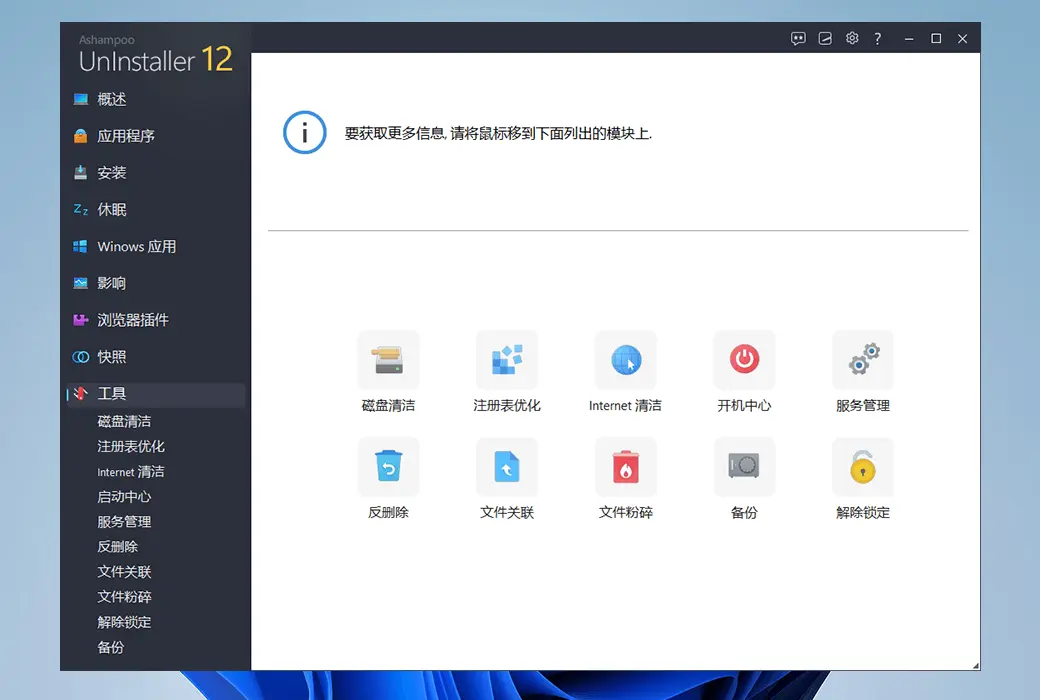This screenshot has width=1040, height=700.
Task: Click the window resize grip corner
Action: pyautogui.click(x=976, y=665)
